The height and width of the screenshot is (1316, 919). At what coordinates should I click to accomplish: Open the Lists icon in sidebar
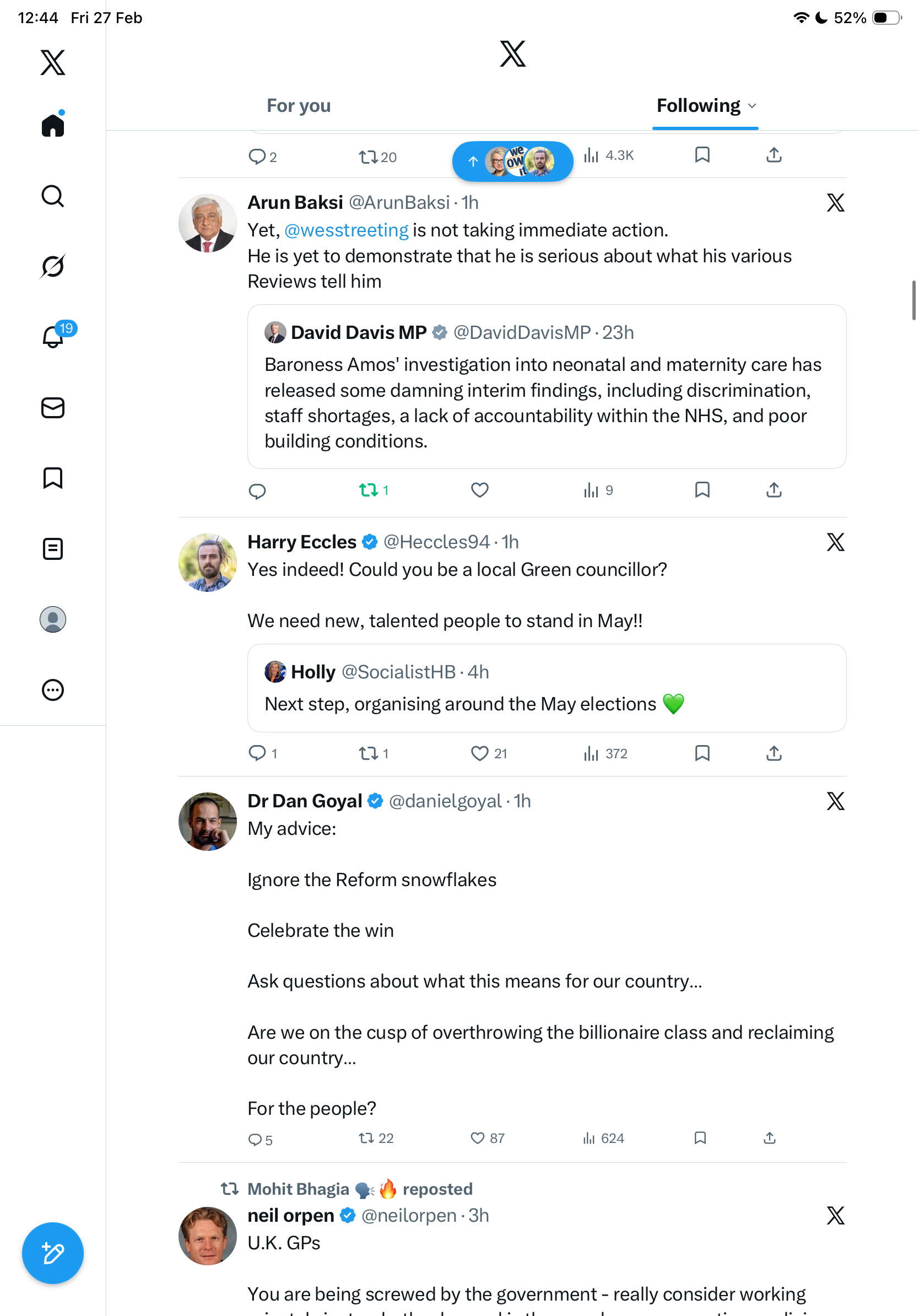53,548
